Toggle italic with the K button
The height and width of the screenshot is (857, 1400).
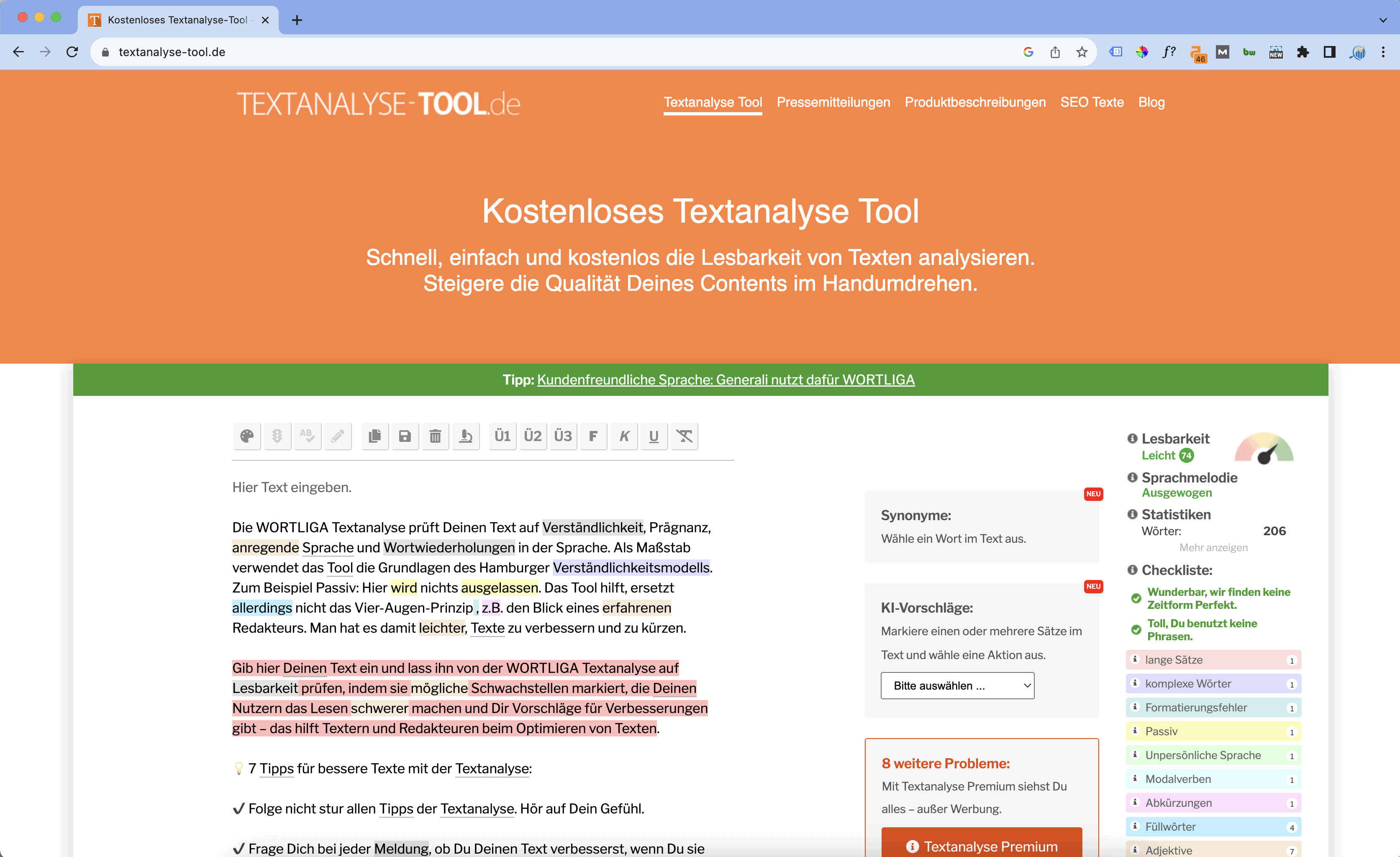[624, 436]
